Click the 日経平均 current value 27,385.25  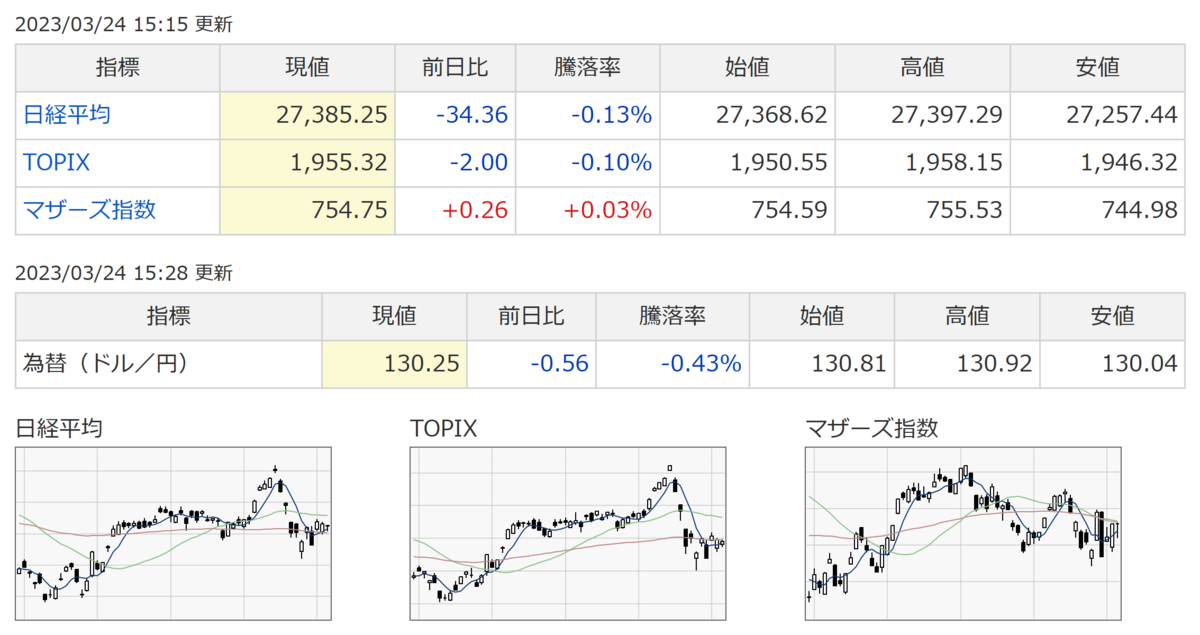(x=331, y=115)
